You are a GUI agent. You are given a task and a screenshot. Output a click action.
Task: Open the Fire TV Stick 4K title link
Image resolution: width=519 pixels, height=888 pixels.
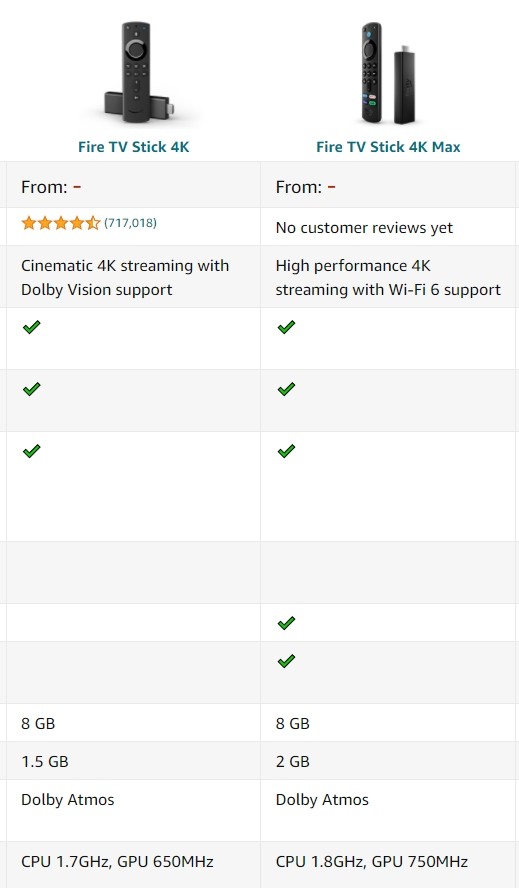134,147
